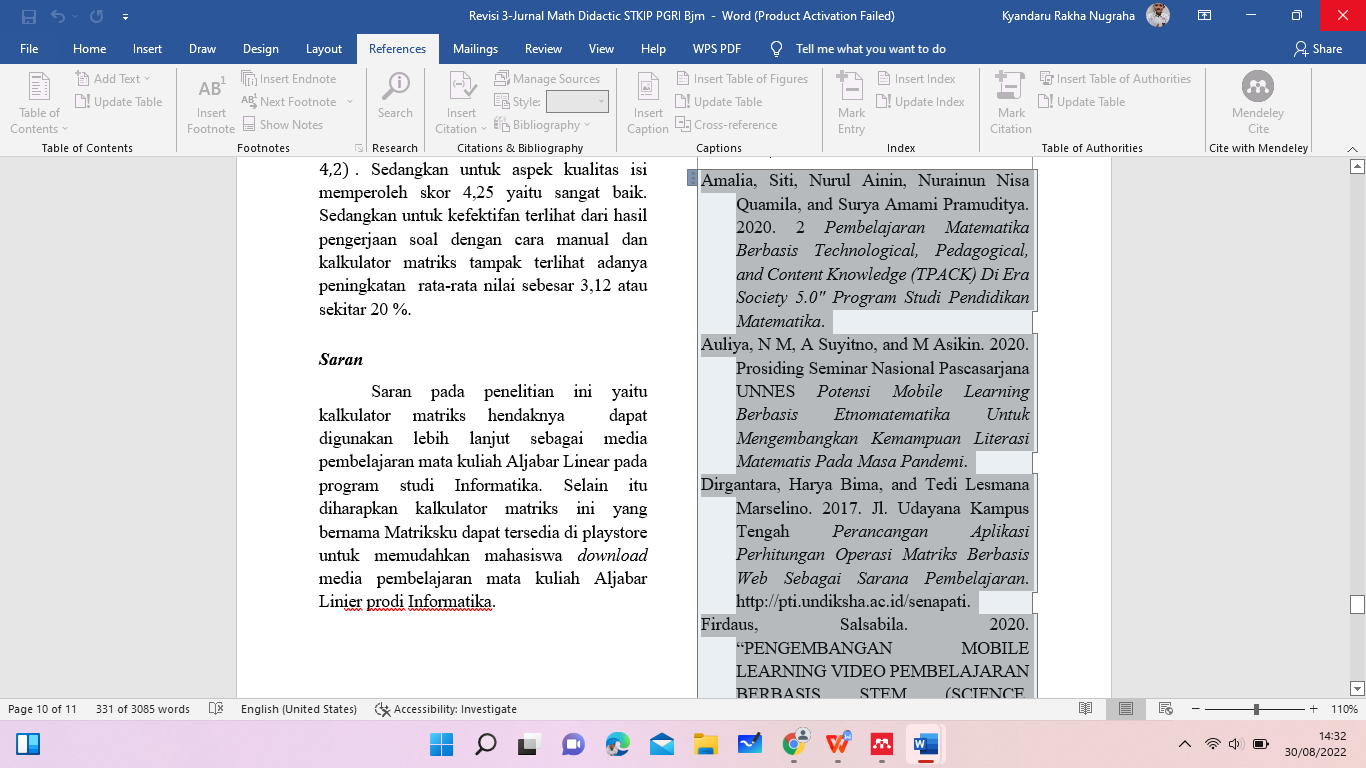Open Customize Quick Access Toolbar arrow
The image size is (1366, 768).
(x=125, y=16)
